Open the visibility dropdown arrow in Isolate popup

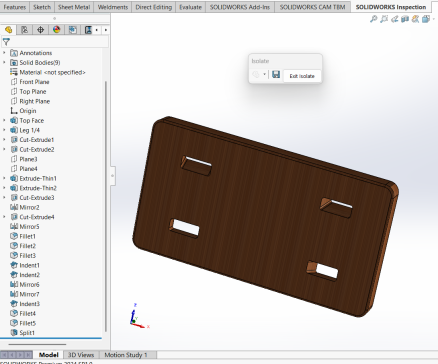[264, 74]
